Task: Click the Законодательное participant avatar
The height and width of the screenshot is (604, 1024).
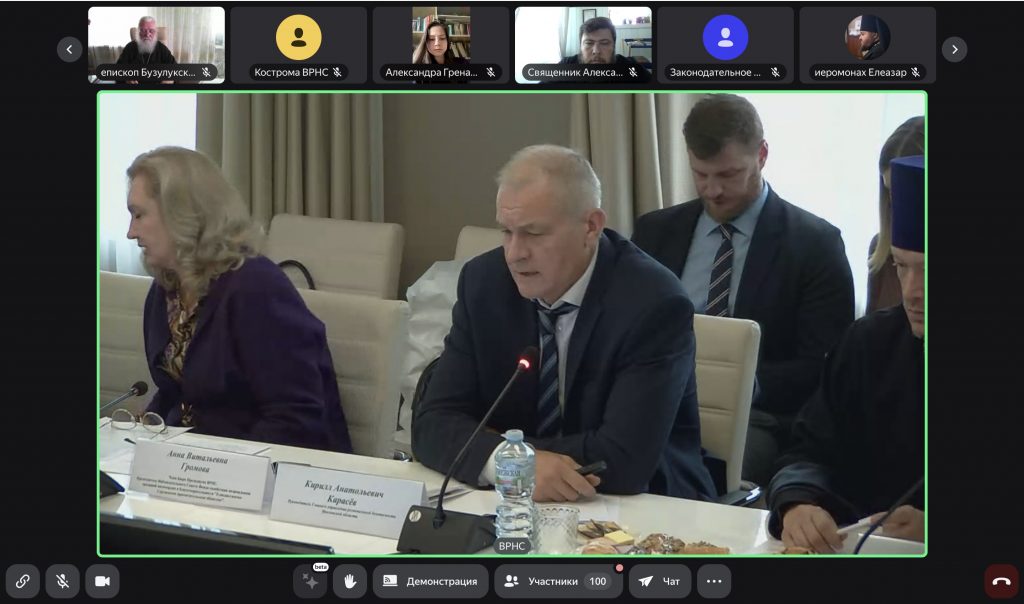Action: (x=725, y=38)
